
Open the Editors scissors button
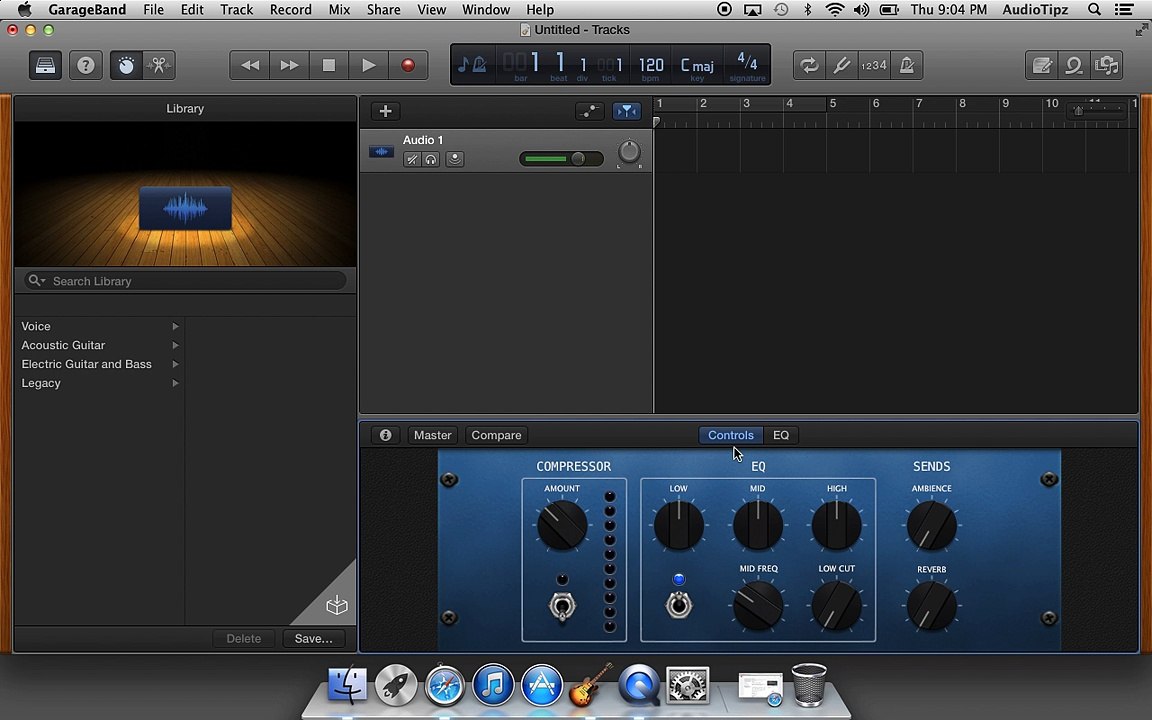(158, 65)
